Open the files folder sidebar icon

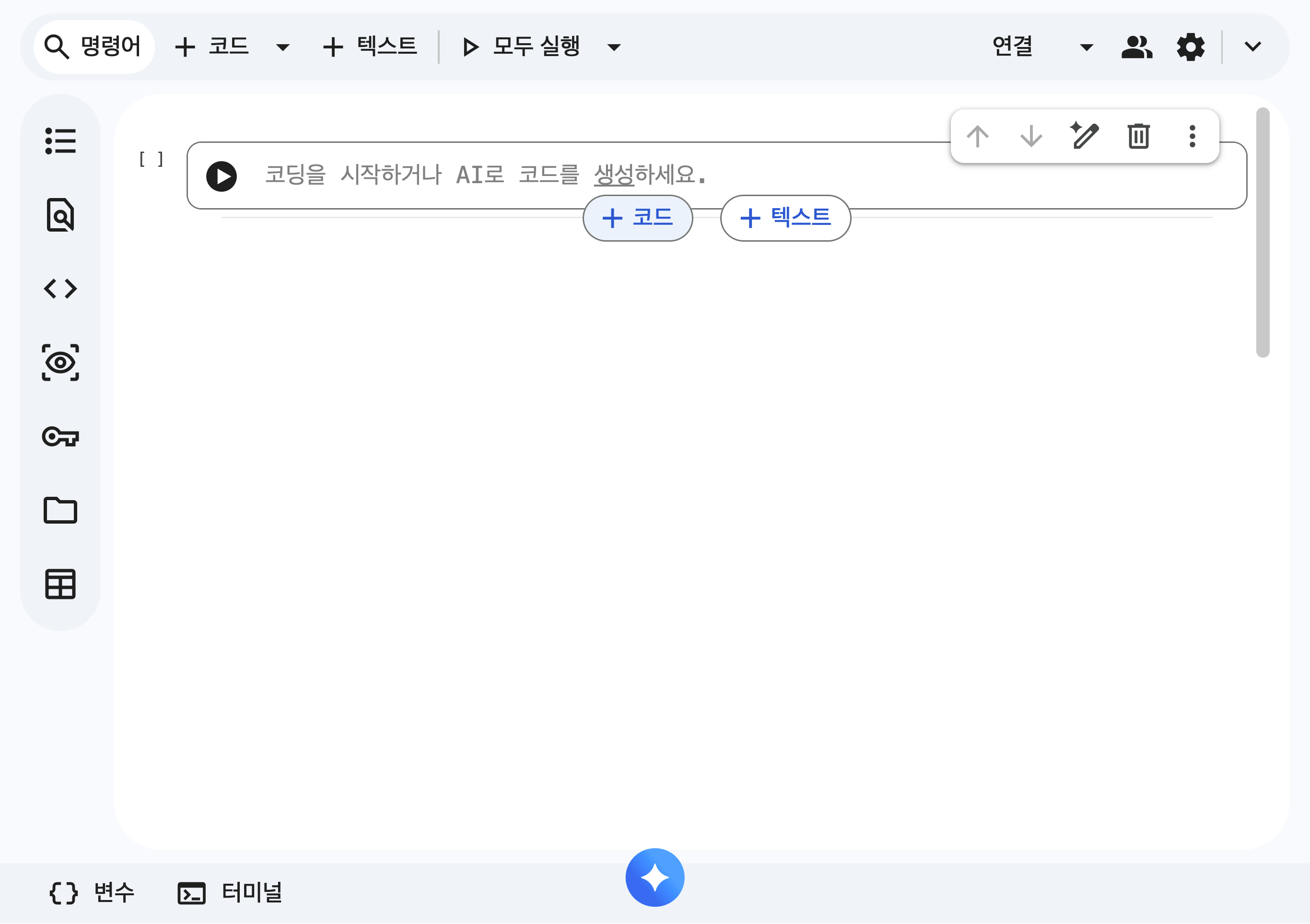(60, 510)
